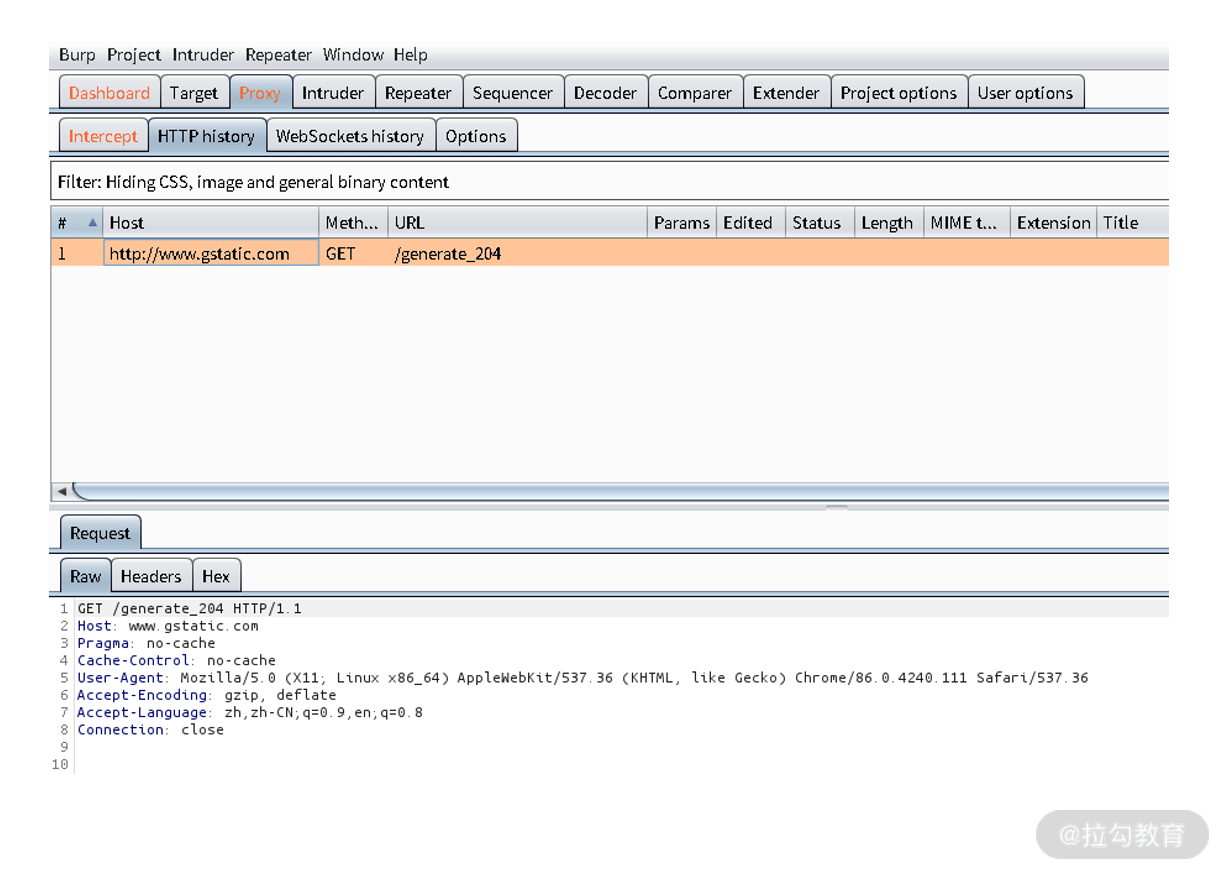Go to the Decoder tab
This screenshot has height=875, width=1225.
pyautogui.click(x=605, y=93)
